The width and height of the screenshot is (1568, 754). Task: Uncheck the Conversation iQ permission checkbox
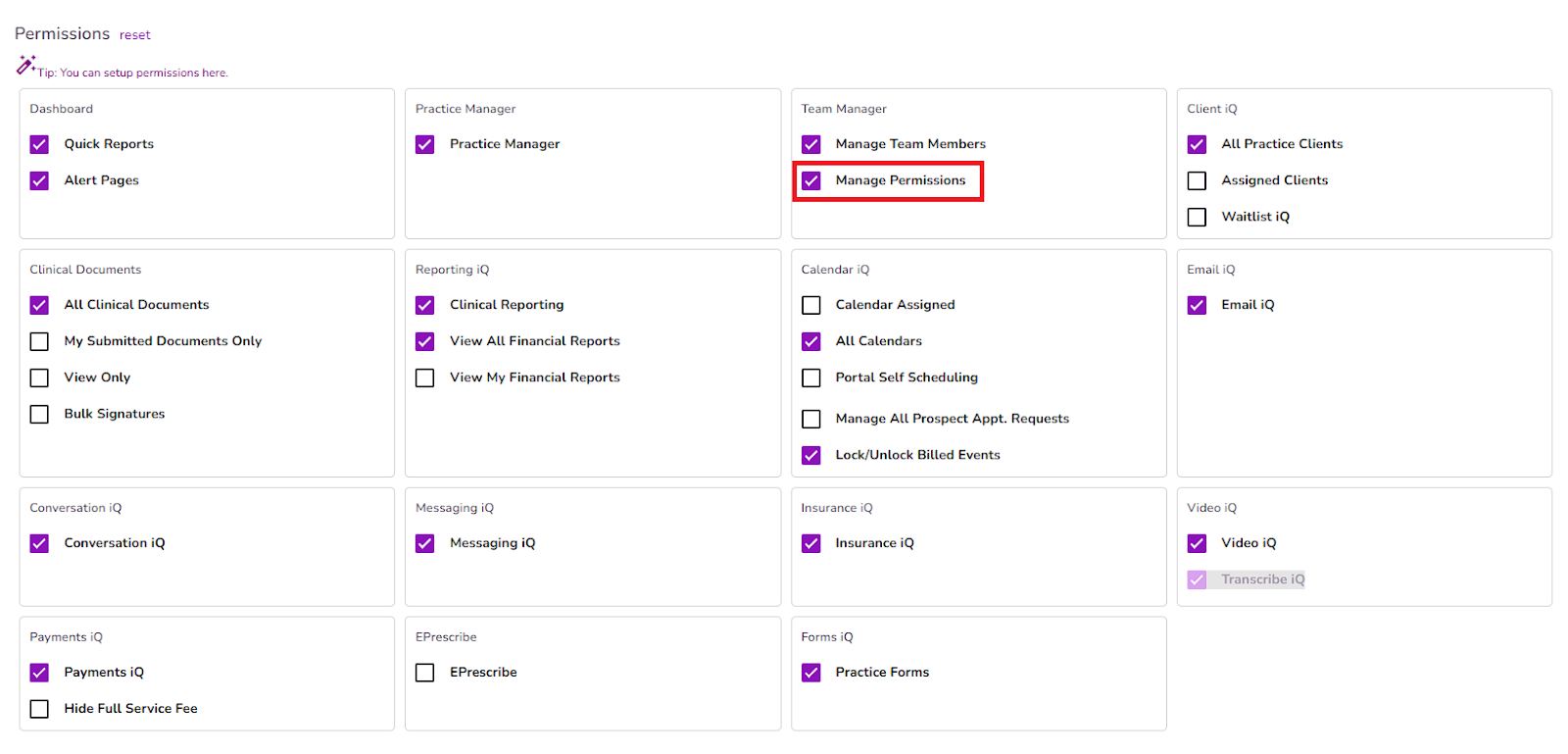click(x=39, y=543)
